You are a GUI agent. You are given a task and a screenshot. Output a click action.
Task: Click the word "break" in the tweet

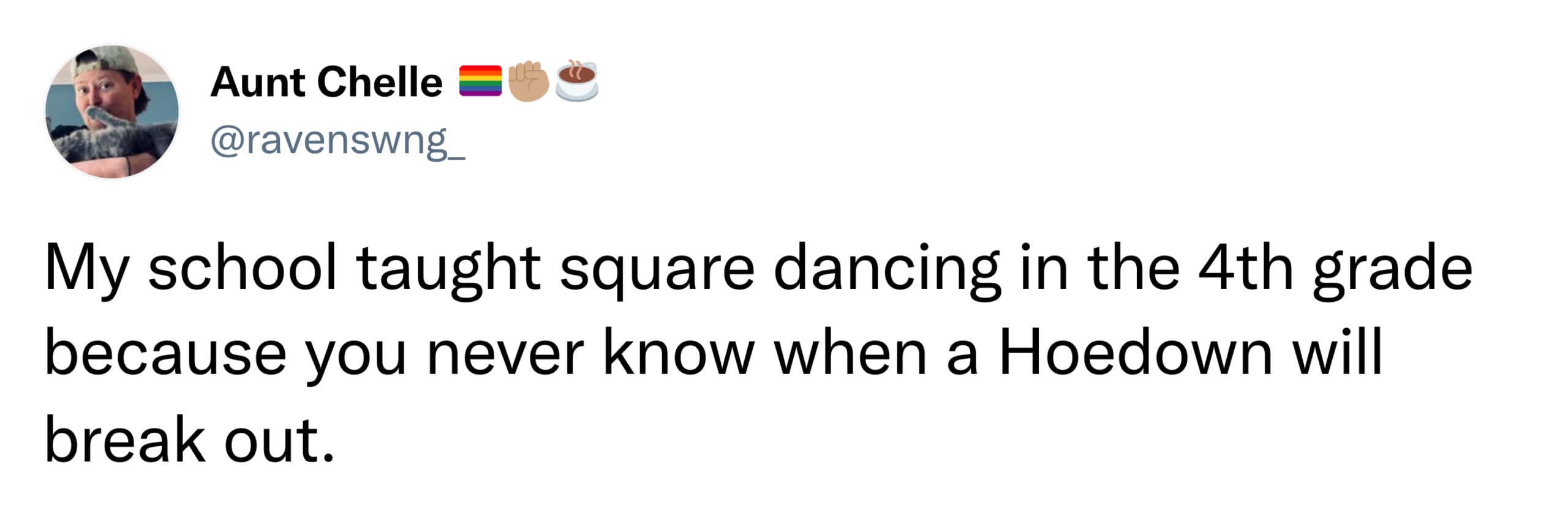point(125,441)
